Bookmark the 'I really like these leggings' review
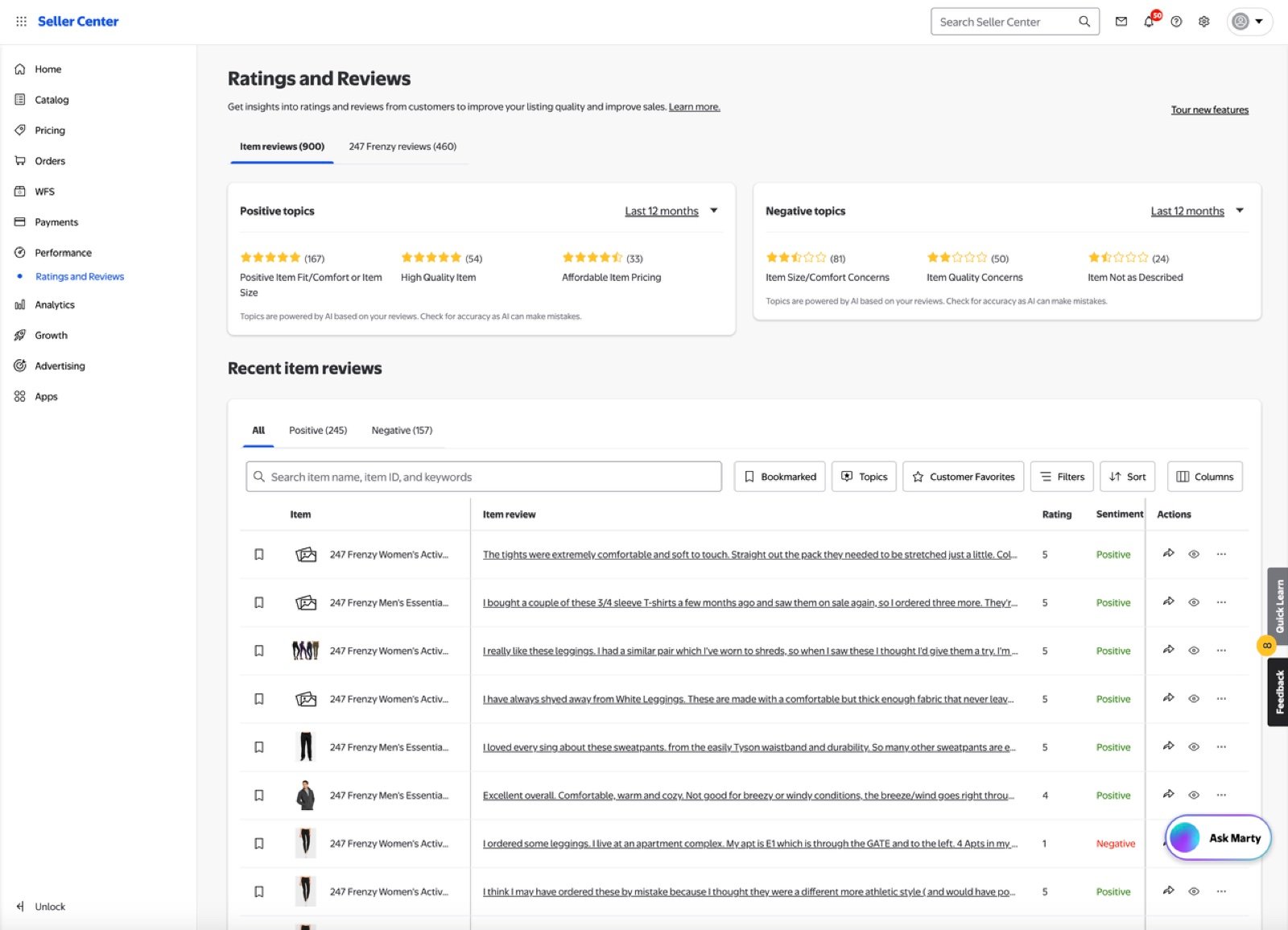The width and height of the screenshot is (1288, 930). 259,651
